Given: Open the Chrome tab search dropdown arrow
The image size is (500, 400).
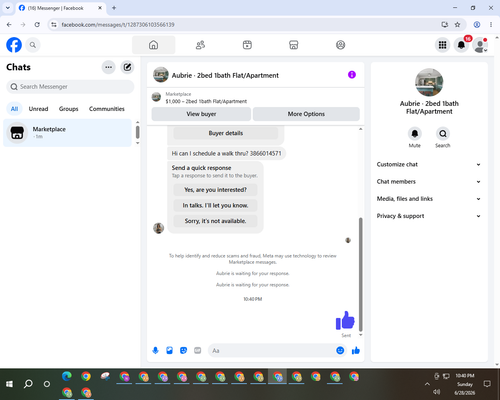Looking at the screenshot, I should point(8,8).
